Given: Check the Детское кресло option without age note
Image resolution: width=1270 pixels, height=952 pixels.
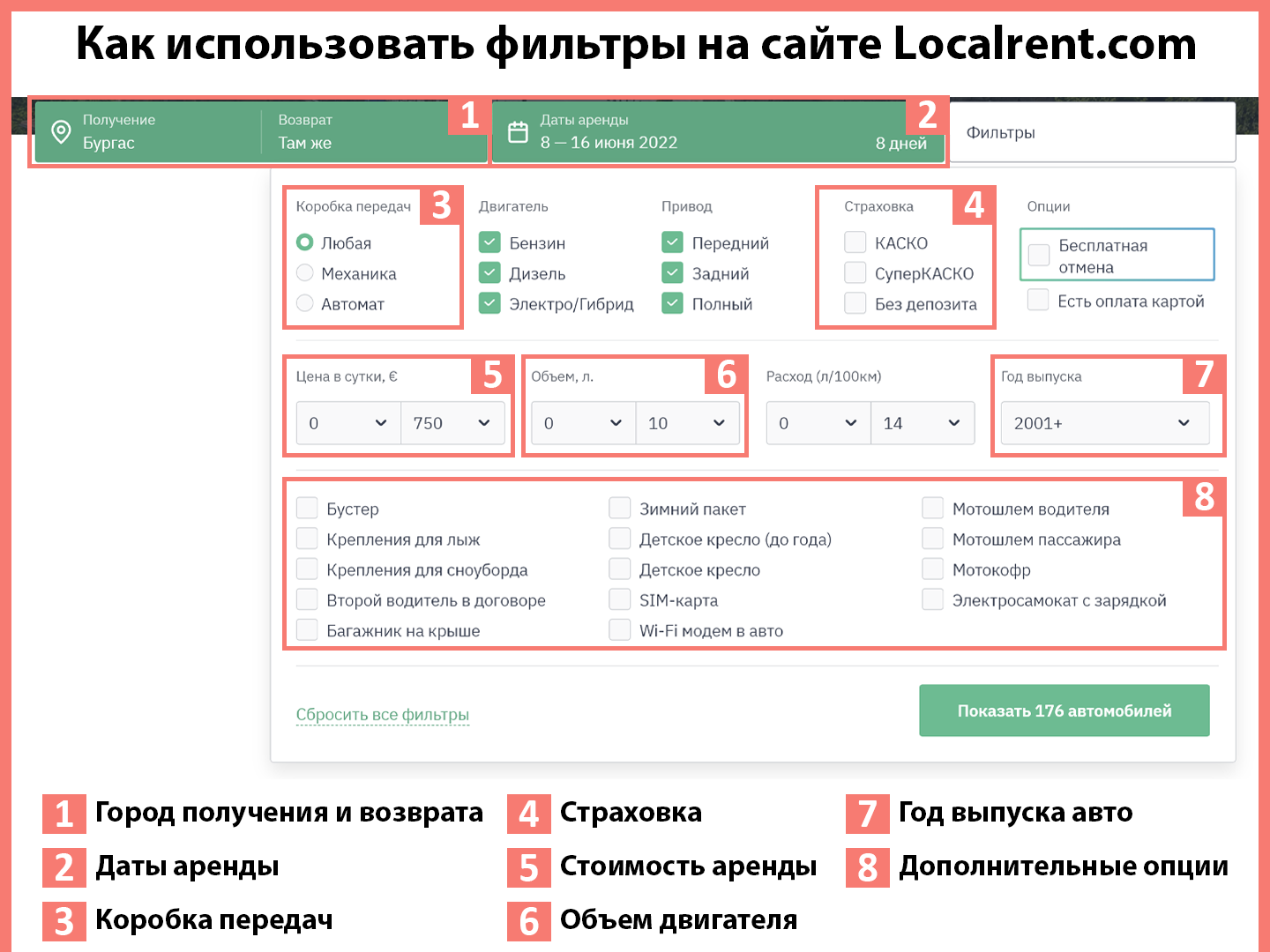Looking at the screenshot, I should (620, 569).
